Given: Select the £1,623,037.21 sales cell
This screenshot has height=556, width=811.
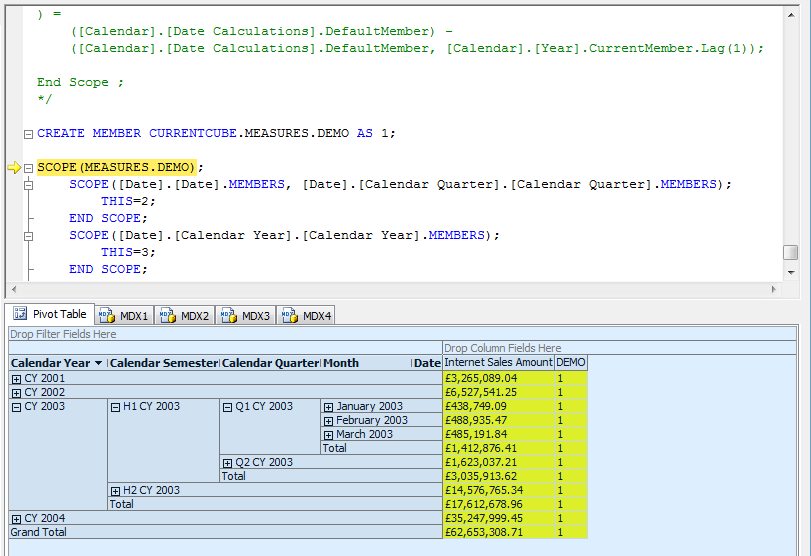Looking at the screenshot, I should point(499,462).
